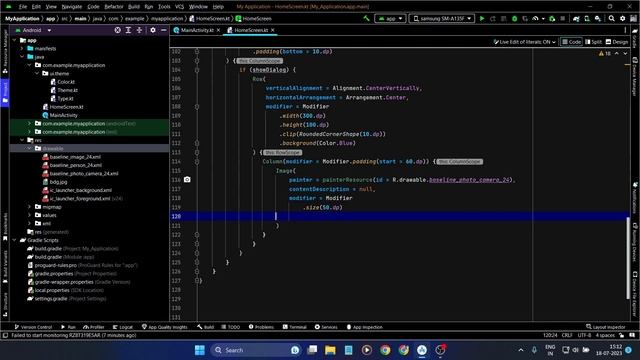The image size is (640, 360).
Task: Go to previous highlighted error arrow
Action: (x=617, y=53)
